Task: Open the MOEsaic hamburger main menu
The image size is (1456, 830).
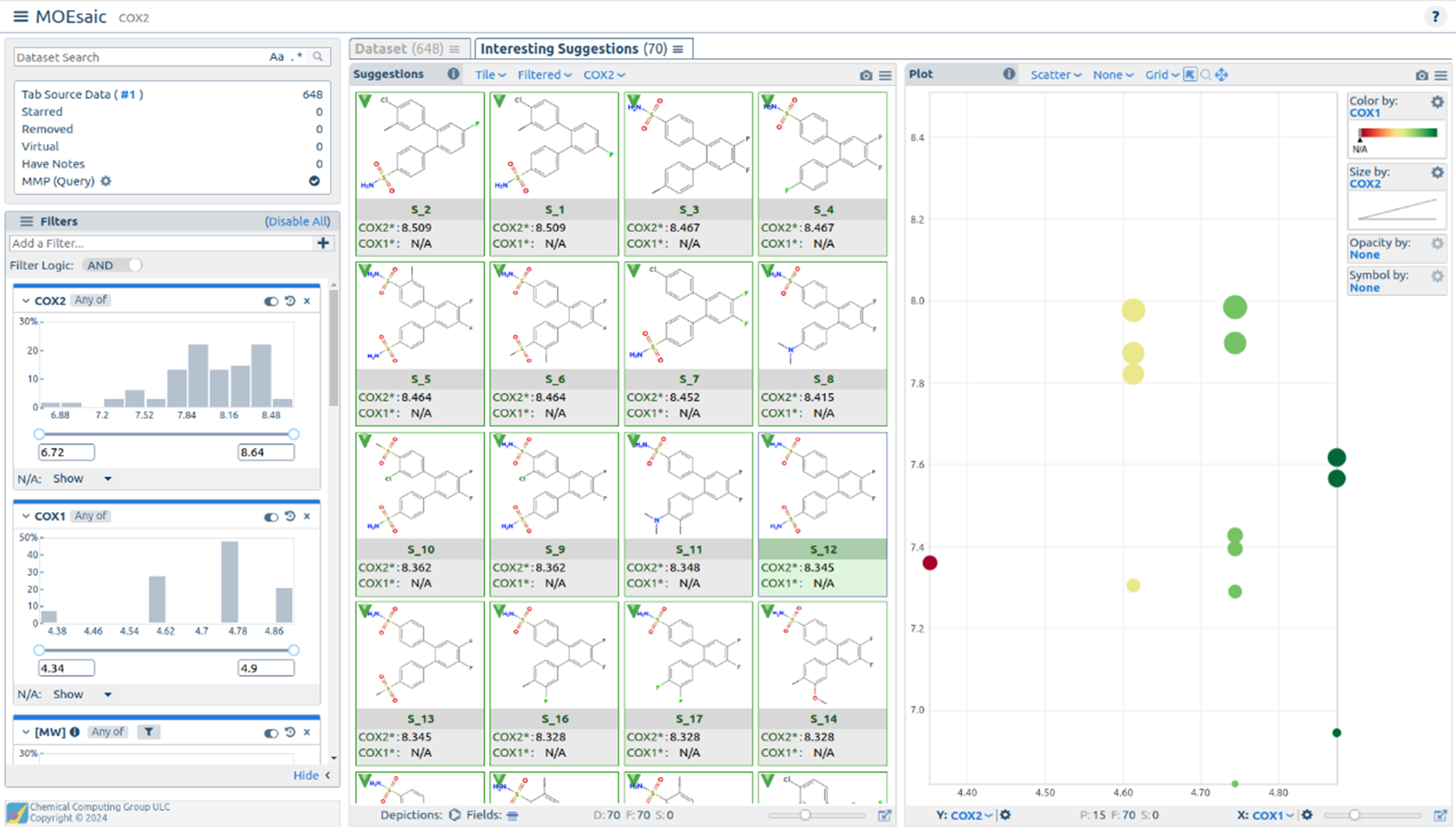Action: click(20, 16)
